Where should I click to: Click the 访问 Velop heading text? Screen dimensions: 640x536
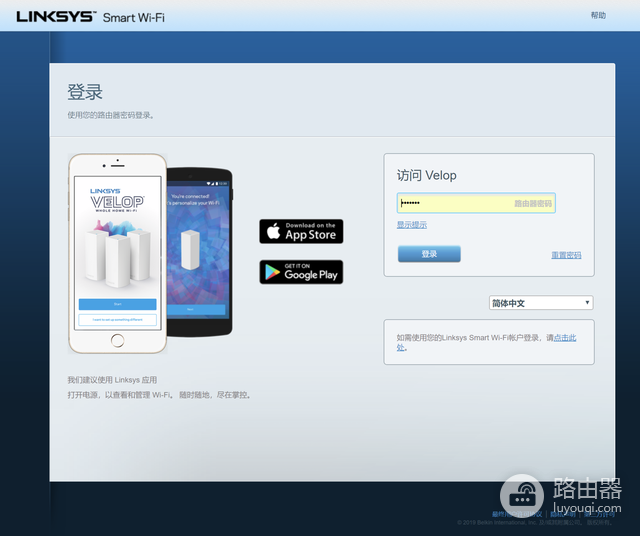427,176
